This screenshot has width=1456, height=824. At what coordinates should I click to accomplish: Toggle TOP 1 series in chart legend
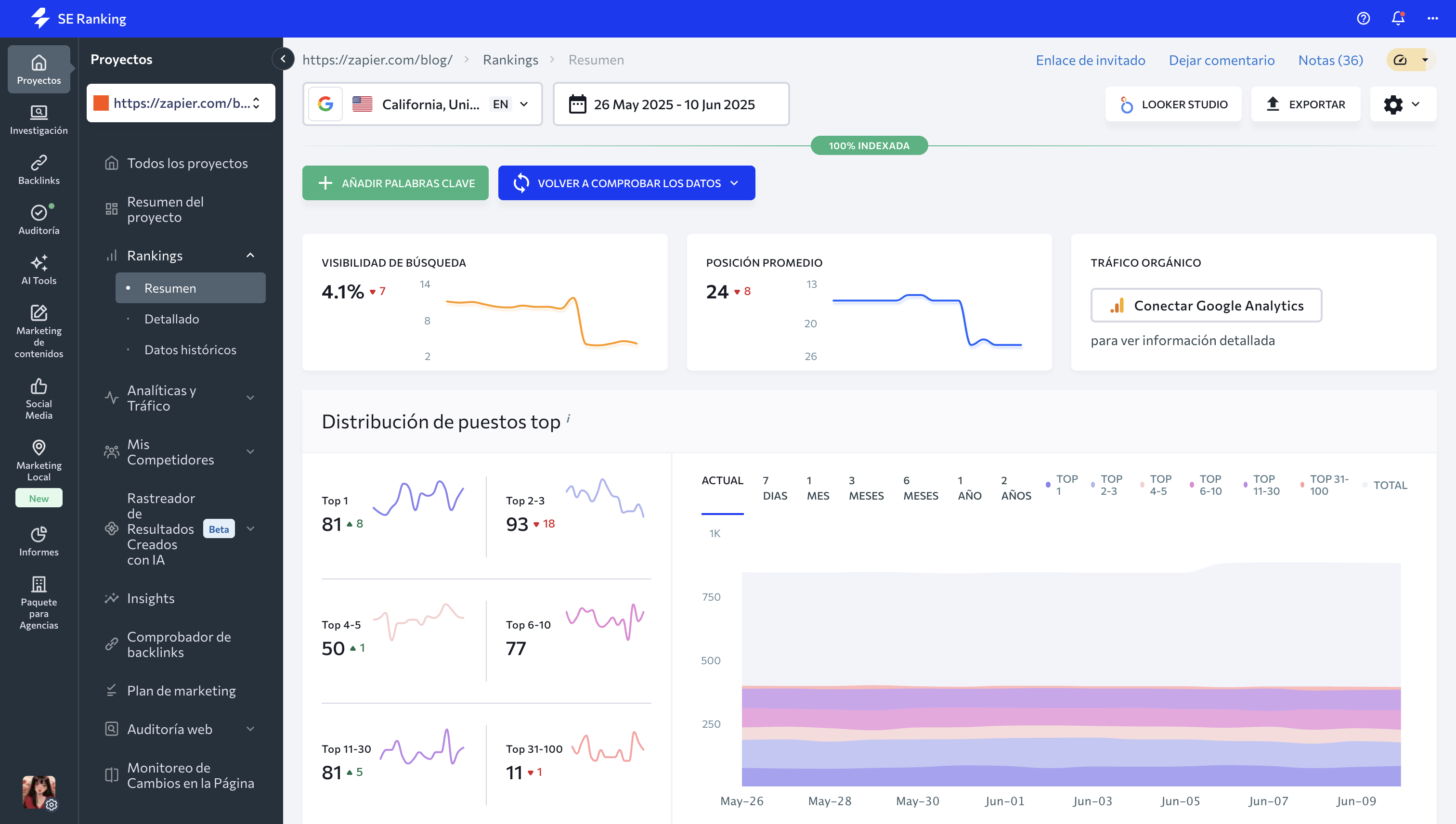[1062, 485]
